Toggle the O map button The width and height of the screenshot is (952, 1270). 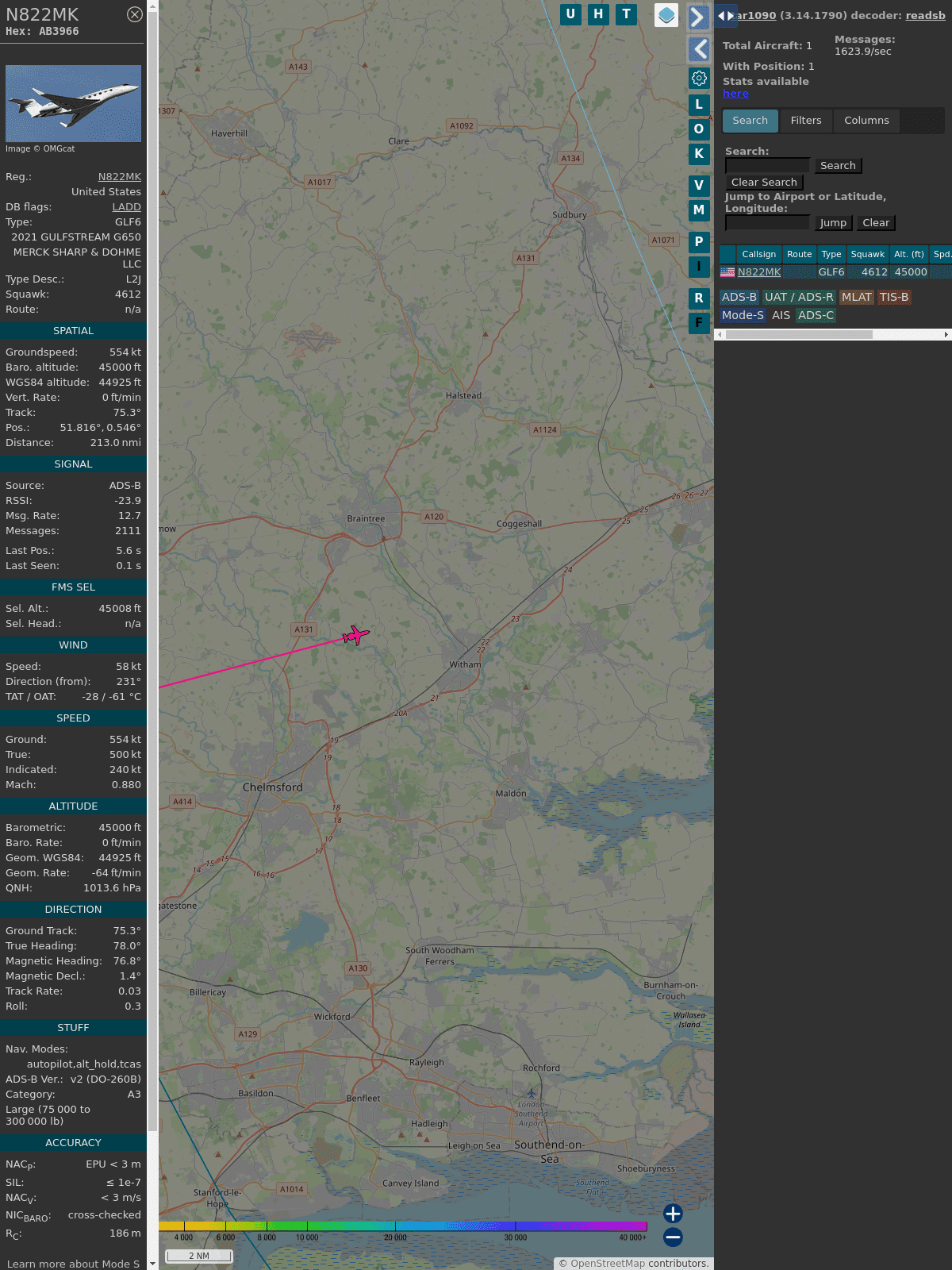coord(699,129)
